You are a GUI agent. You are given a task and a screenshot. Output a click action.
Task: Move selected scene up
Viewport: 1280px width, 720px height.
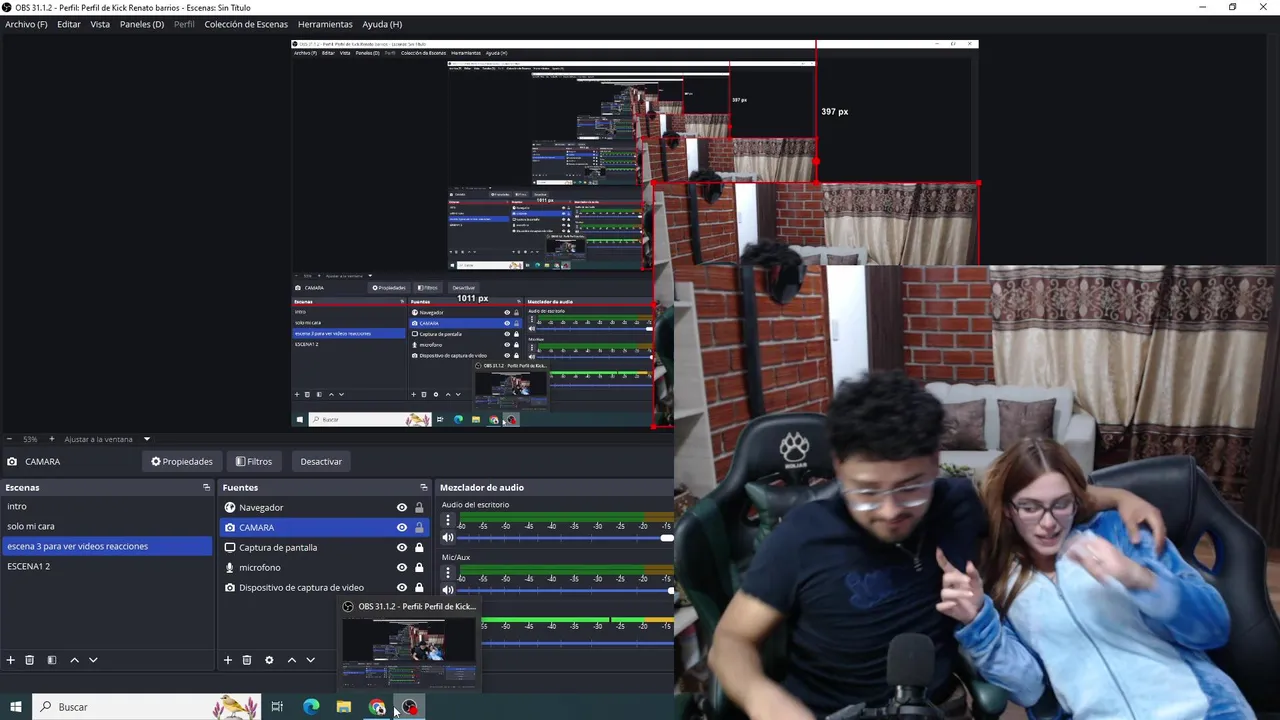(x=74, y=660)
